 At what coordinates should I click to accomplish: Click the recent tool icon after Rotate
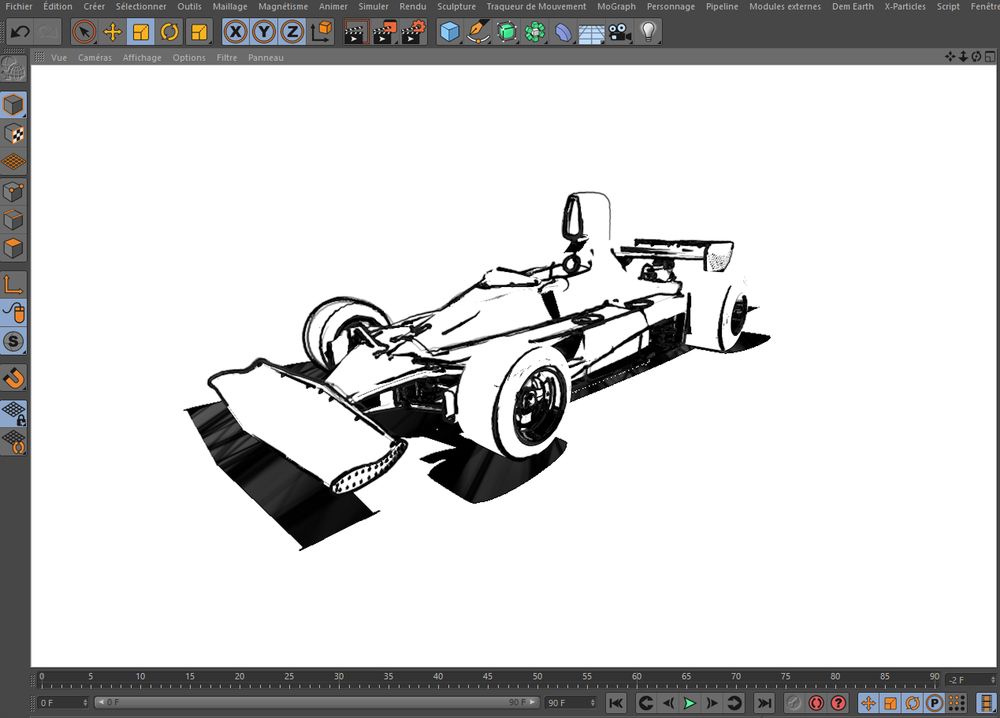(199, 32)
